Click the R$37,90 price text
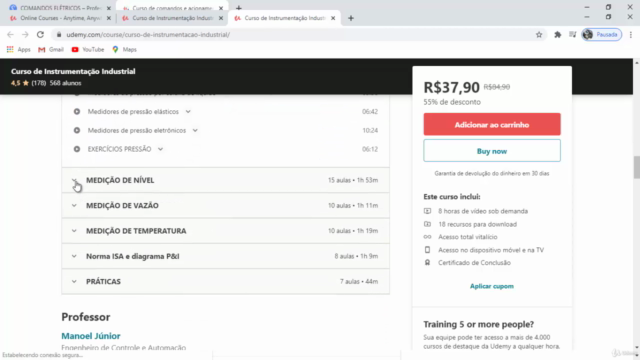The height and width of the screenshot is (360, 640). tap(451, 87)
